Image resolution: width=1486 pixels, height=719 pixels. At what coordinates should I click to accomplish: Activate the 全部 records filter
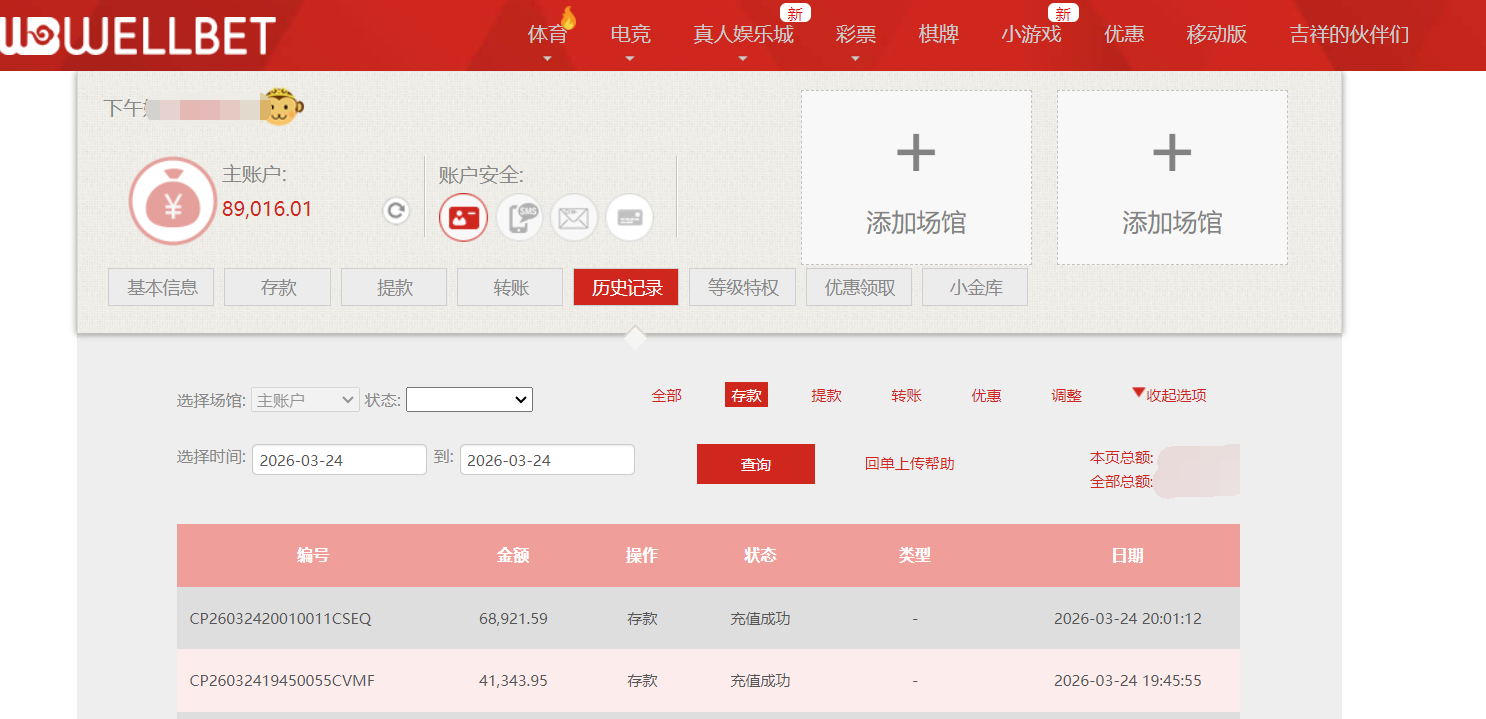tap(666, 394)
